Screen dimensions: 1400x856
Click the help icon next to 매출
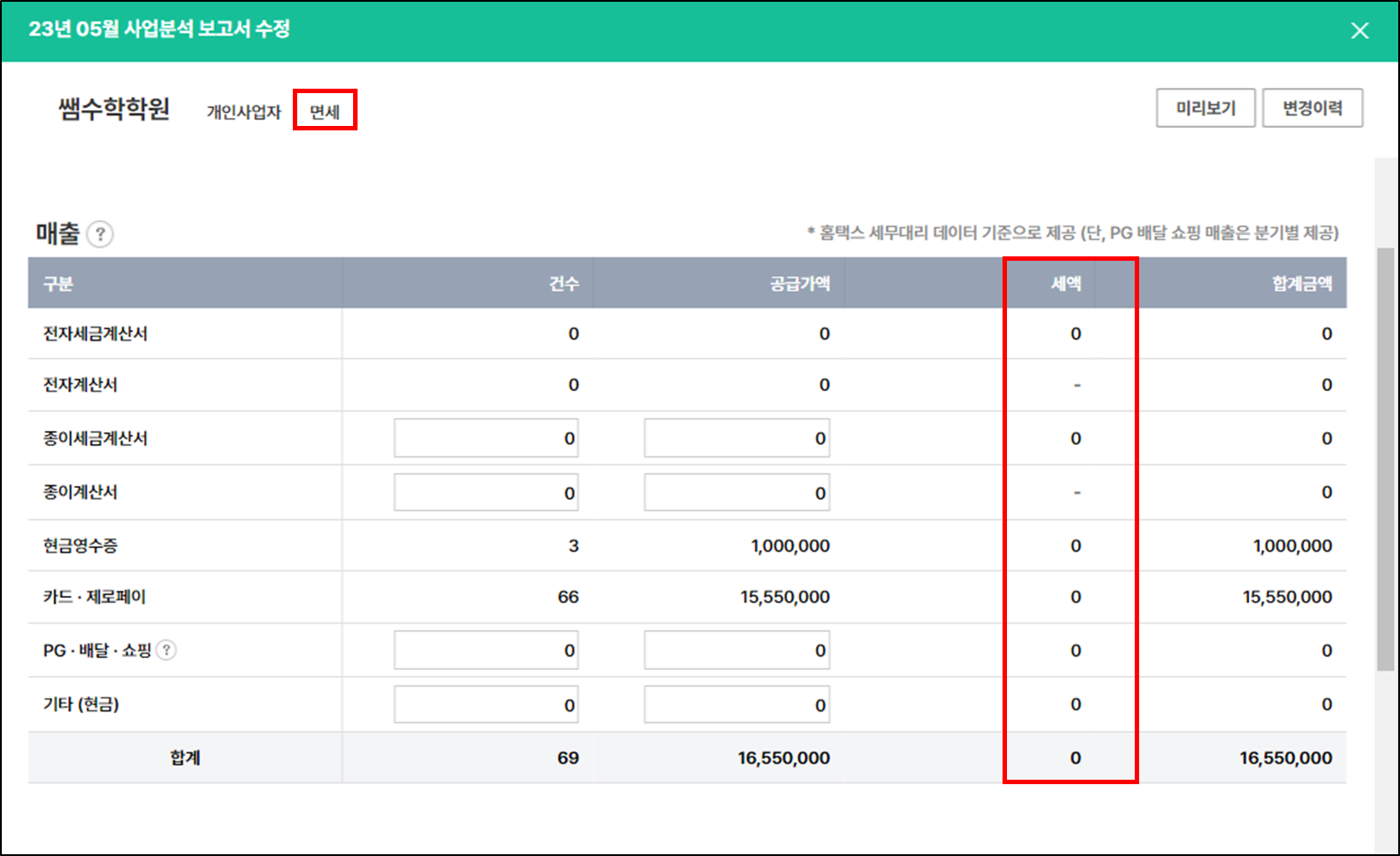(x=101, y=234)
